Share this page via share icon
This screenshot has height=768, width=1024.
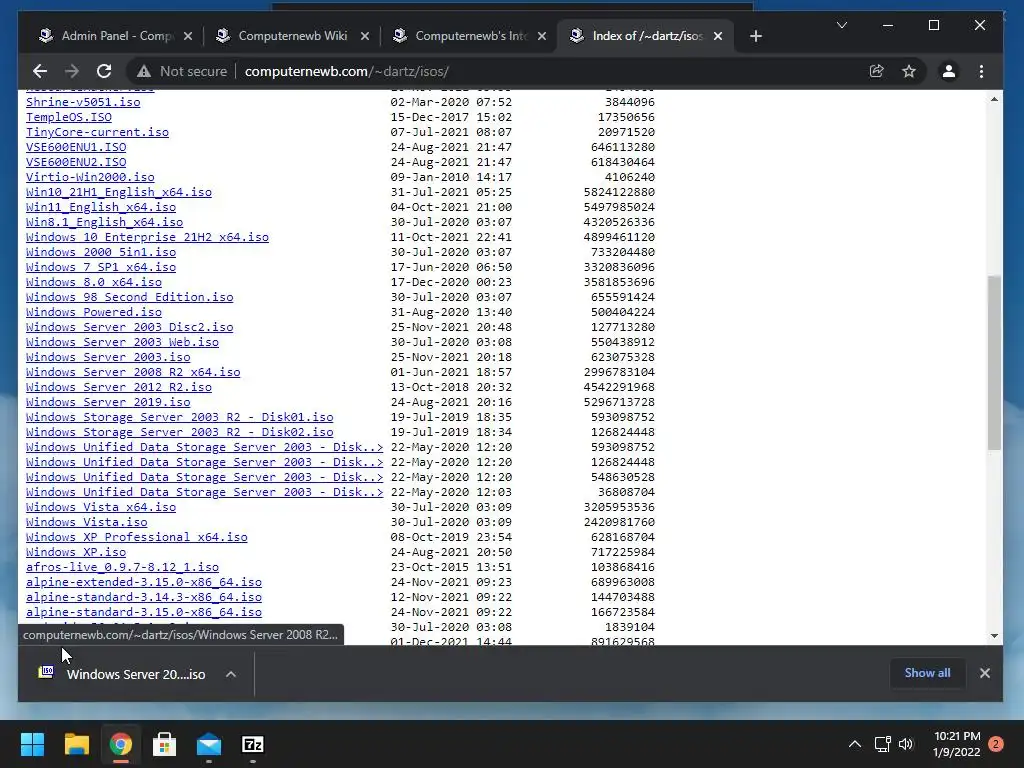[876, 71]
